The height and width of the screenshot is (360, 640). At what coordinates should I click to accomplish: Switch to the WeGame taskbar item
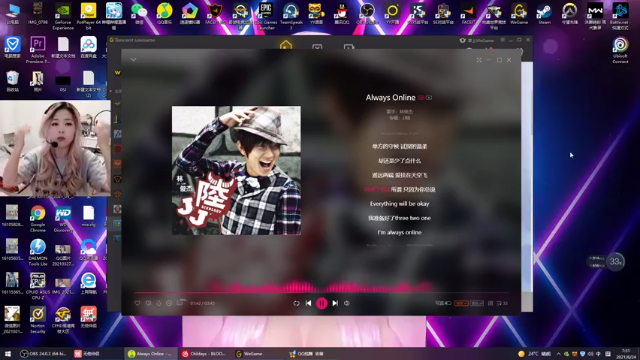coord(250,353)
